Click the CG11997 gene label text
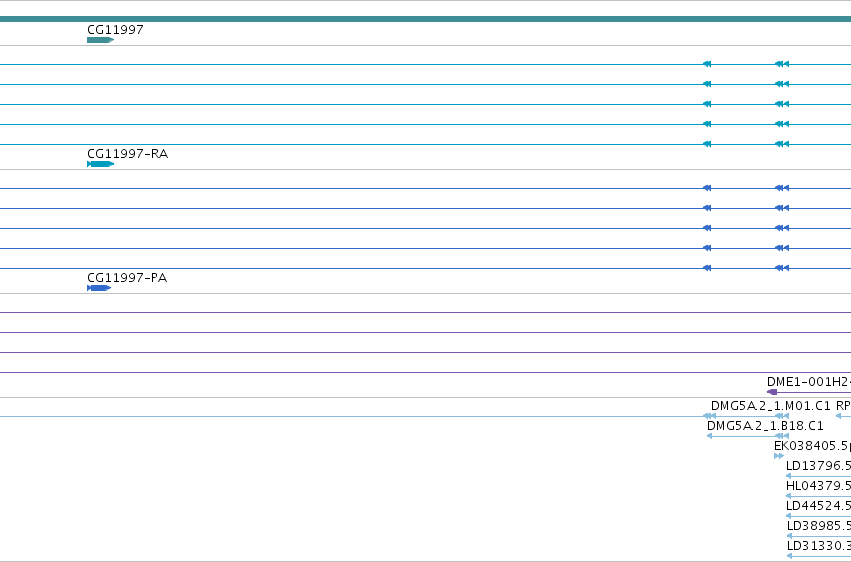 pyautogui.click(x=115, y=29)
